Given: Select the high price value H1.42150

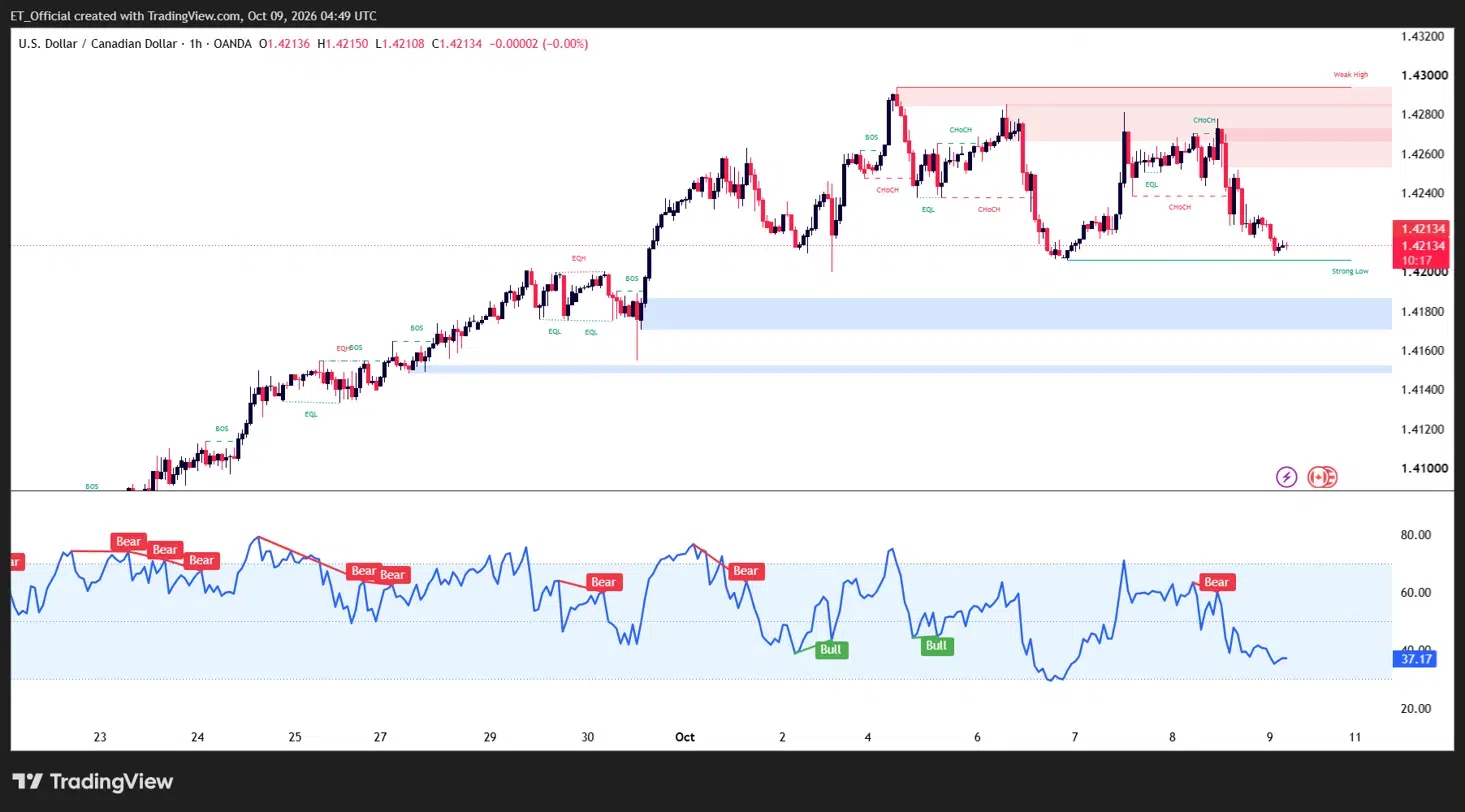Looking at the screenshot, I should [343, 44].
